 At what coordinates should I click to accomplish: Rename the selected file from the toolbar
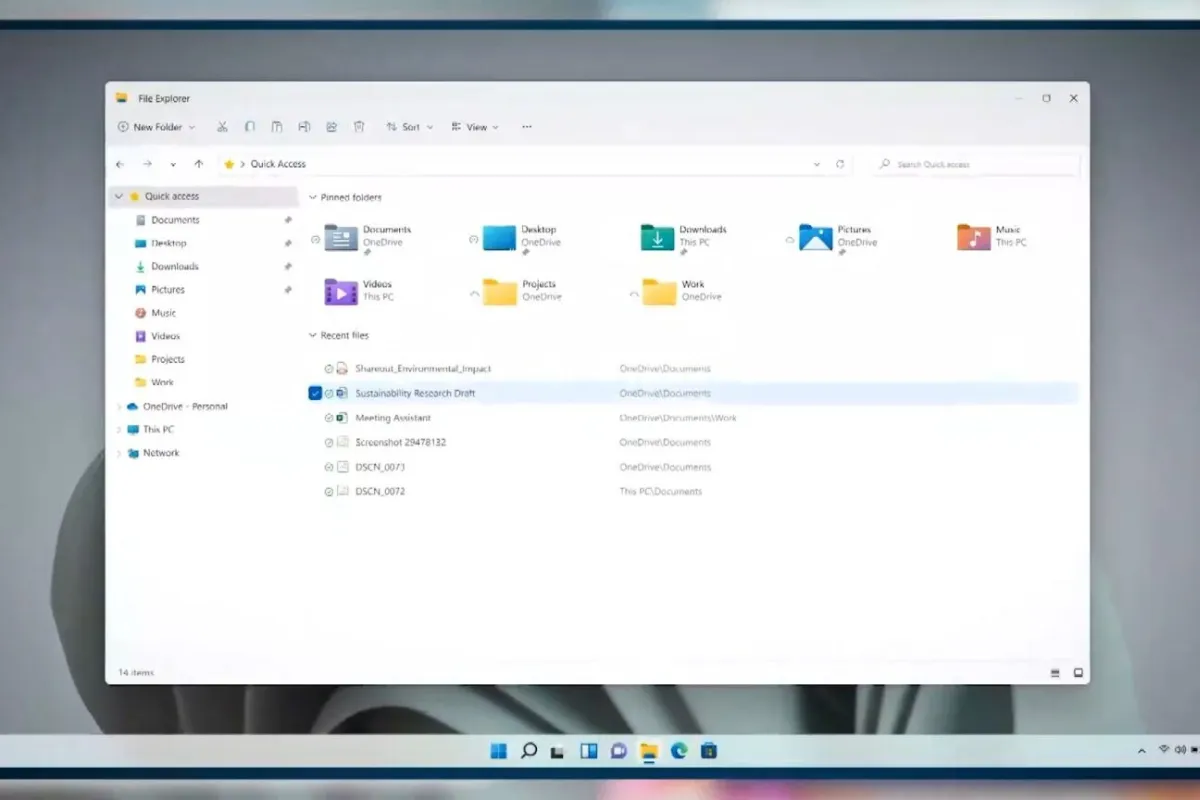[x=305, y=126]
